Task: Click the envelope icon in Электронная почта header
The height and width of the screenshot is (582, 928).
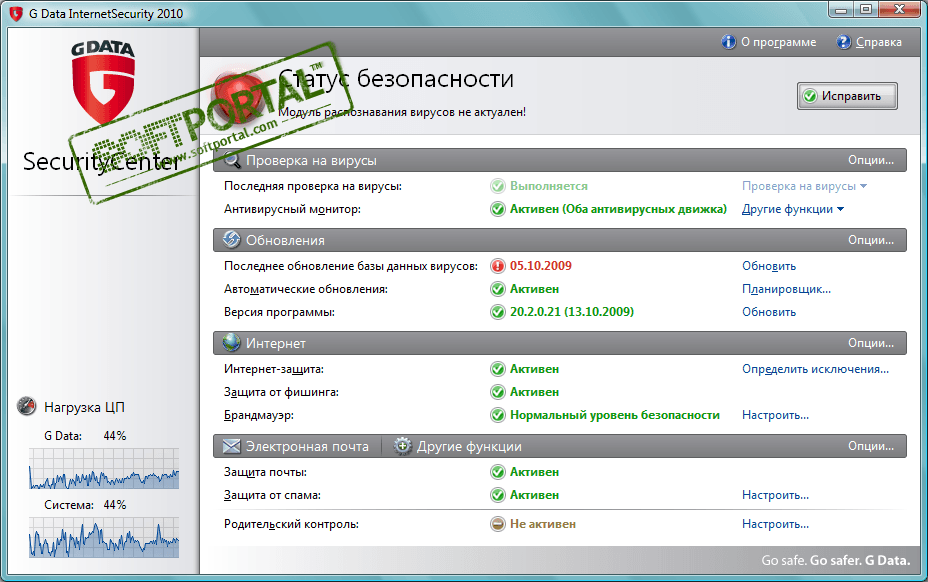Action: [x=231, y=446]
